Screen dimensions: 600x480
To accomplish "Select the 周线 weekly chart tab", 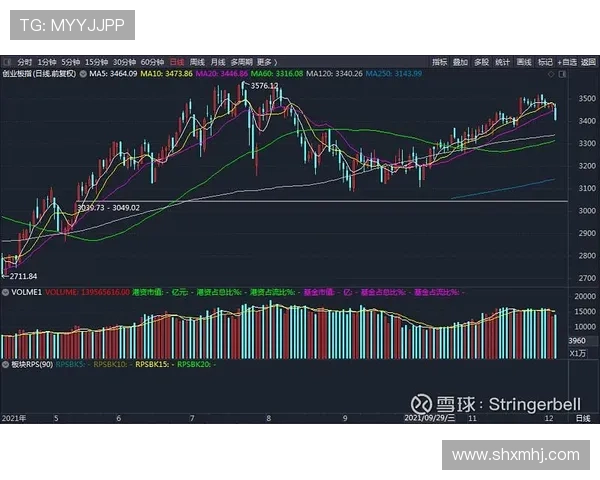I will pyautogui.click(x=197, y=61).
